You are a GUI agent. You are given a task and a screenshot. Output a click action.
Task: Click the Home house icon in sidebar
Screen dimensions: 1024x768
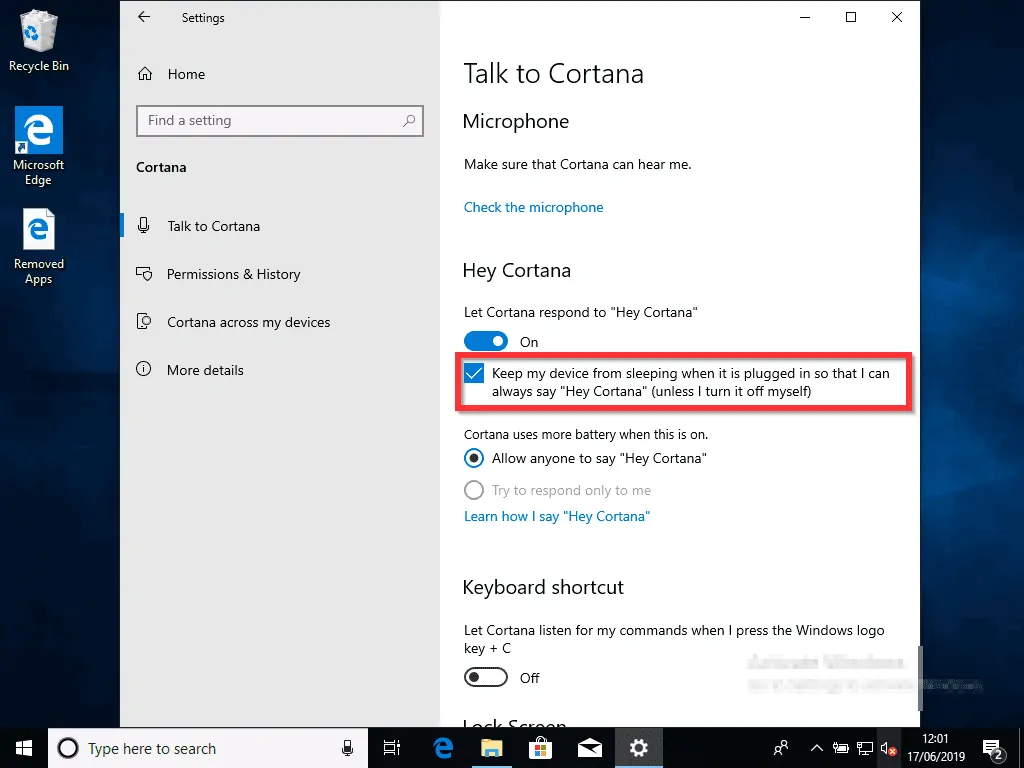(145, 74)
